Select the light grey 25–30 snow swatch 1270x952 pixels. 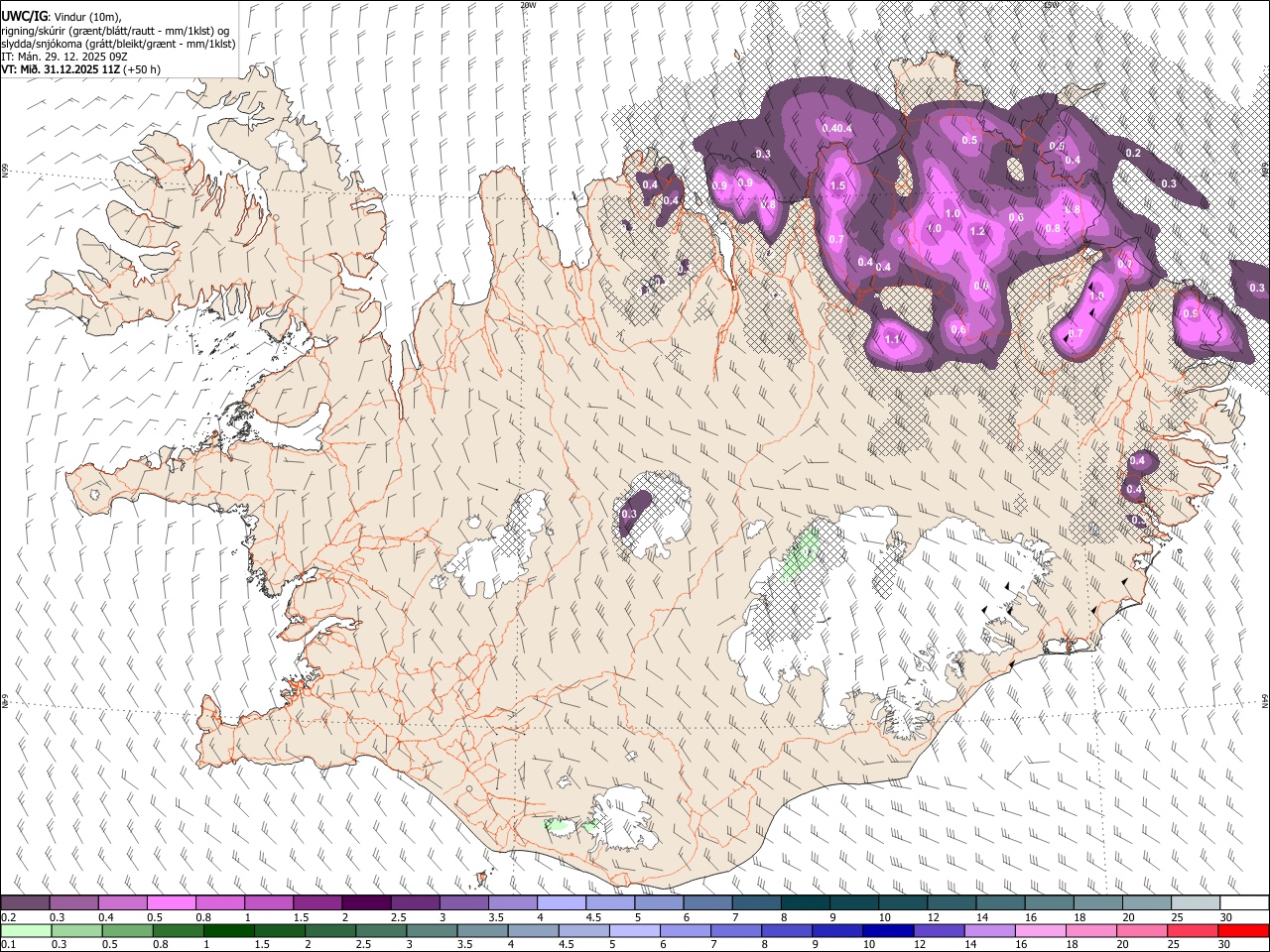1197,902
